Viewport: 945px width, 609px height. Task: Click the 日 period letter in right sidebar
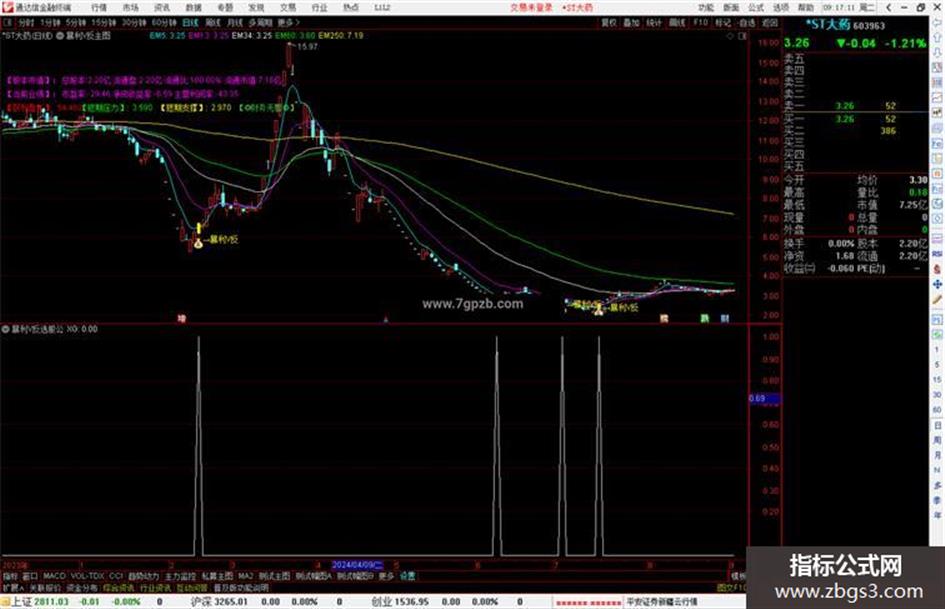tap(937, 426)
